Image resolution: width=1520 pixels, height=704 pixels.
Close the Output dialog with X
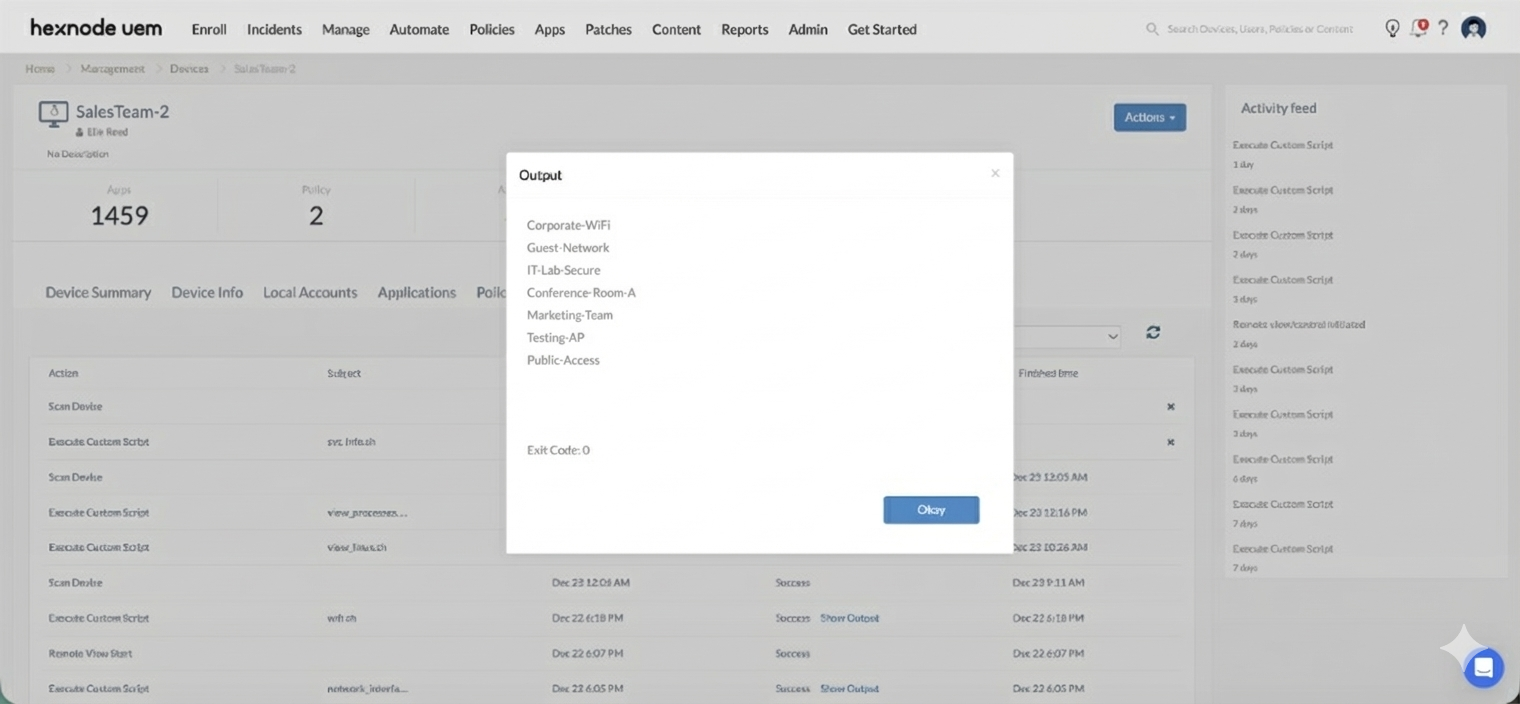tap(995, 174)
